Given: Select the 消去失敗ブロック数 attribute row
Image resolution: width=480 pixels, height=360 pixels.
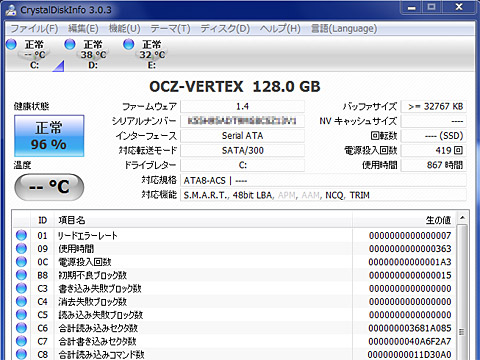Looking at the screenshot, I should (x=235, y=302).
